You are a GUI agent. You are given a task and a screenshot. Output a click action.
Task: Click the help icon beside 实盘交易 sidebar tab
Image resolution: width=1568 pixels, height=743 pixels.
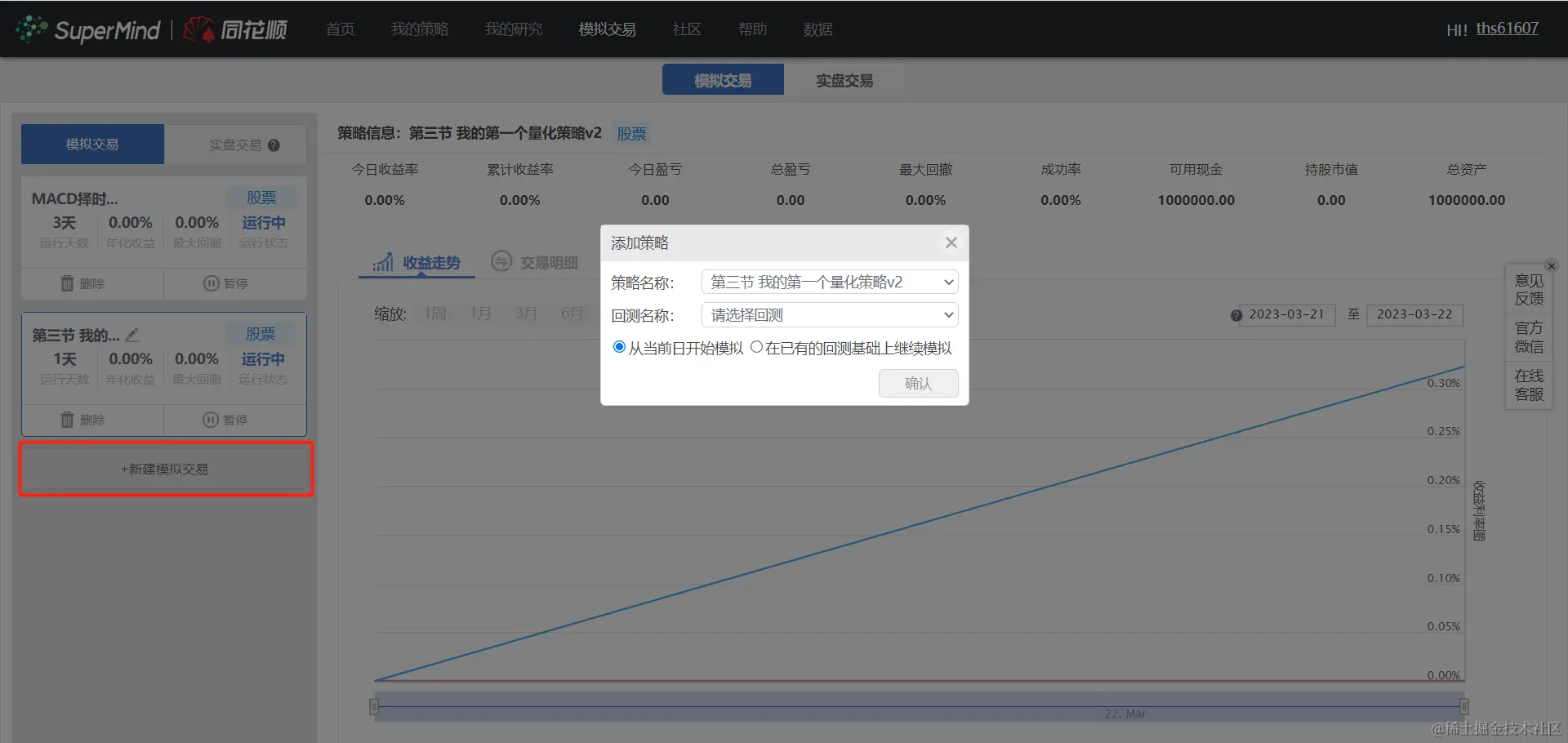pyautogui.click(x=274, y=144)
